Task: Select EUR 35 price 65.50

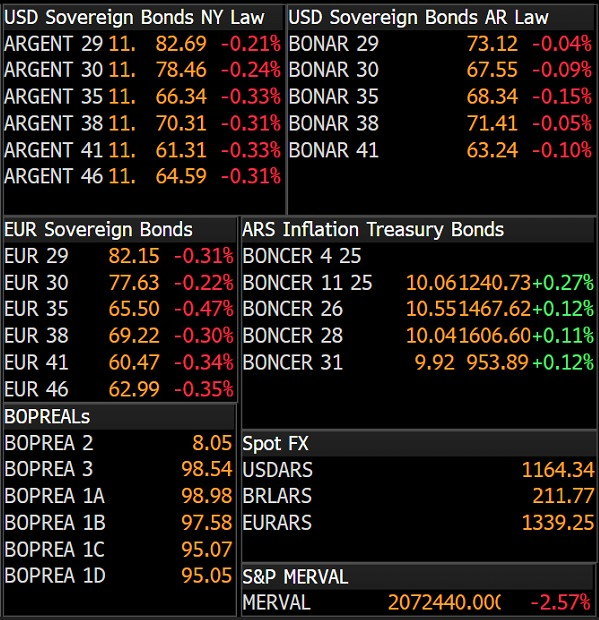Action: [x=134, y=309]
